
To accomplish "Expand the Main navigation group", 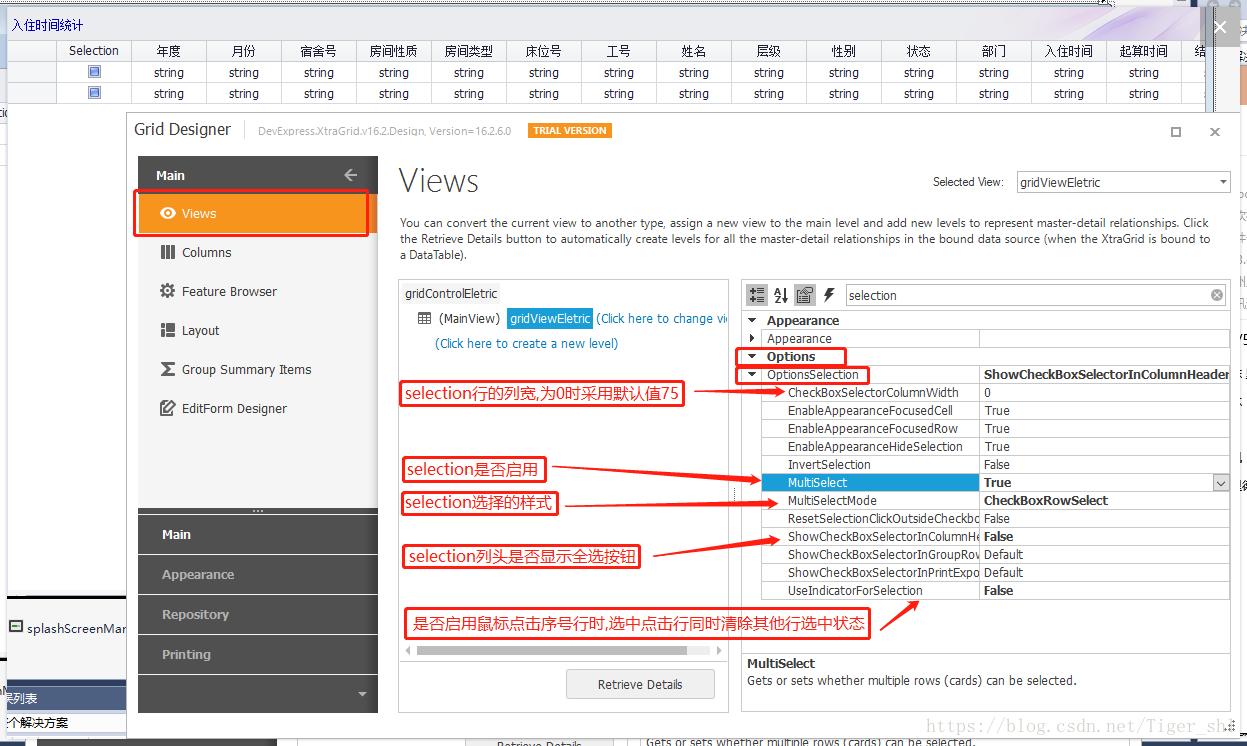I will (x=258, y=534).
